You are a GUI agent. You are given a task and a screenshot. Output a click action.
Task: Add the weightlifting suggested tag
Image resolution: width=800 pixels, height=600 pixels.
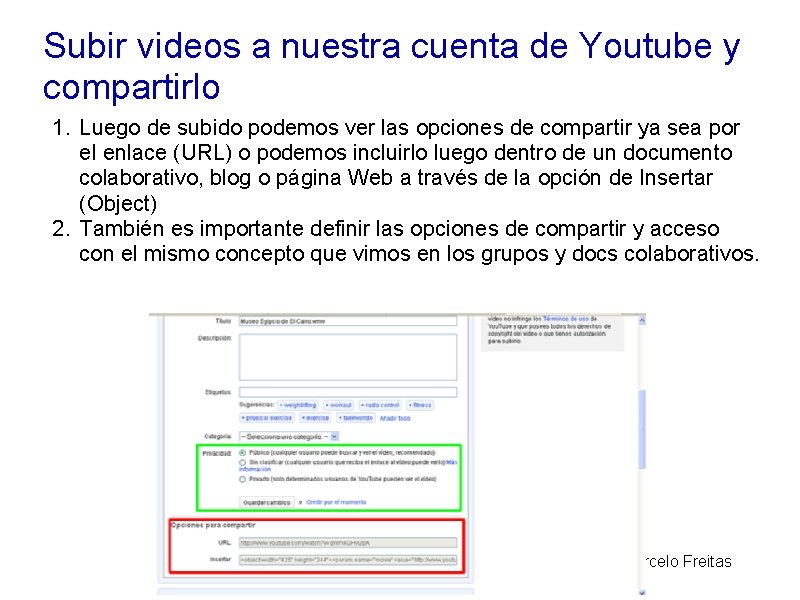300,404
